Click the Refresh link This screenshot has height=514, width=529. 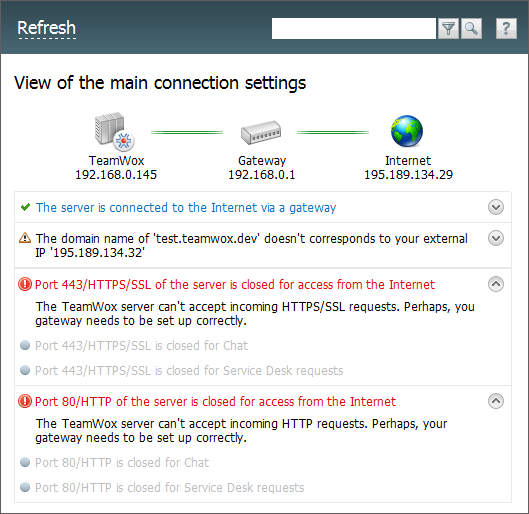(x=47, y=28)
